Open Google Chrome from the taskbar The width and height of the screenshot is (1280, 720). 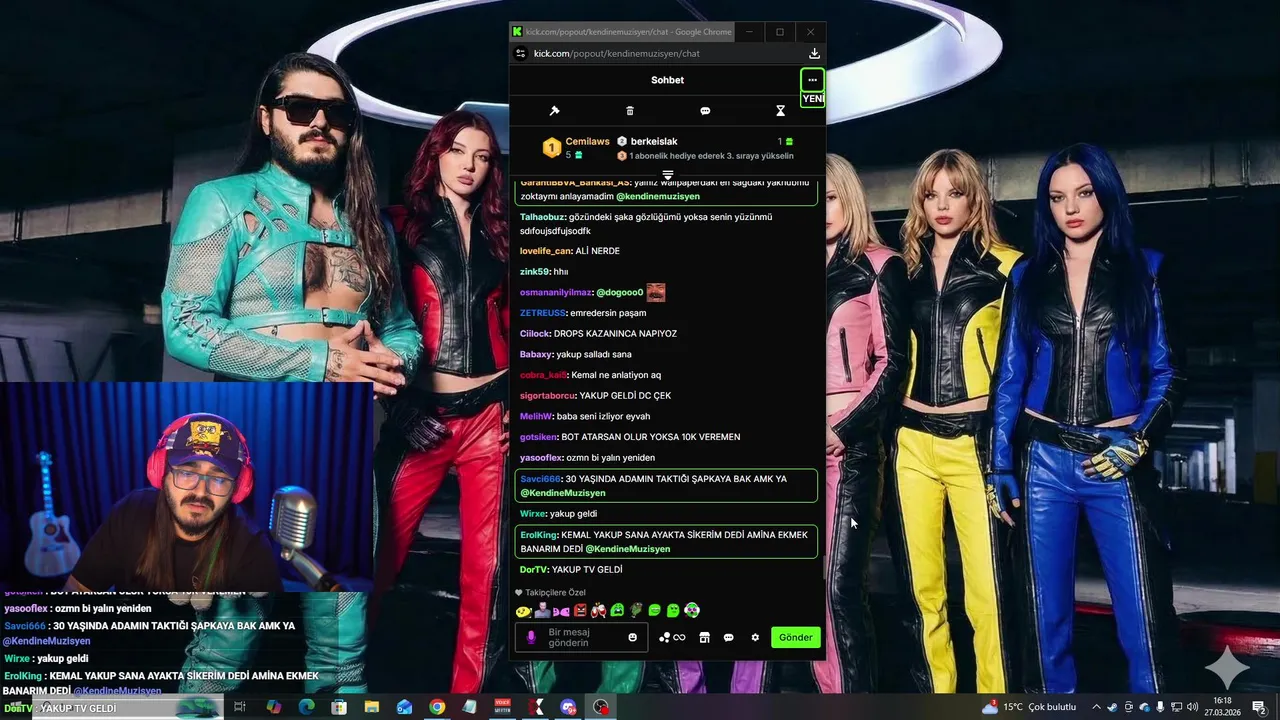437,707
